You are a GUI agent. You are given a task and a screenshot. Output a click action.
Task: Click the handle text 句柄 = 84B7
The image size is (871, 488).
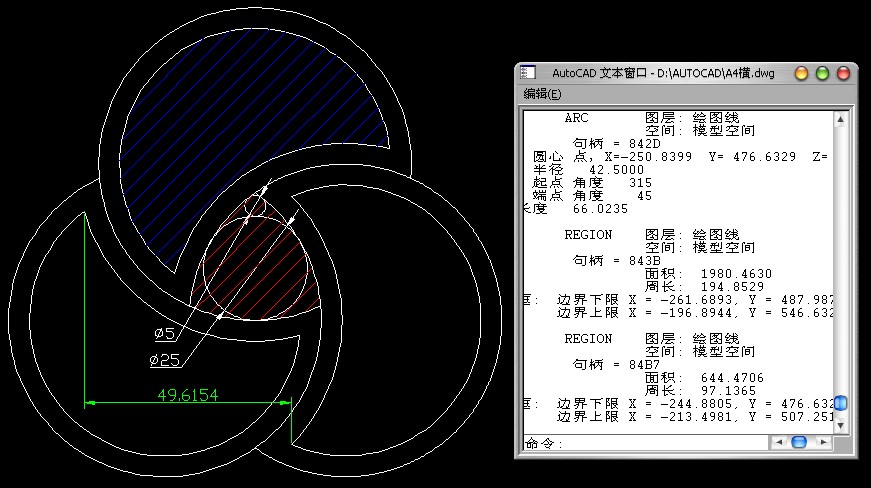click(x=617, y=365)
